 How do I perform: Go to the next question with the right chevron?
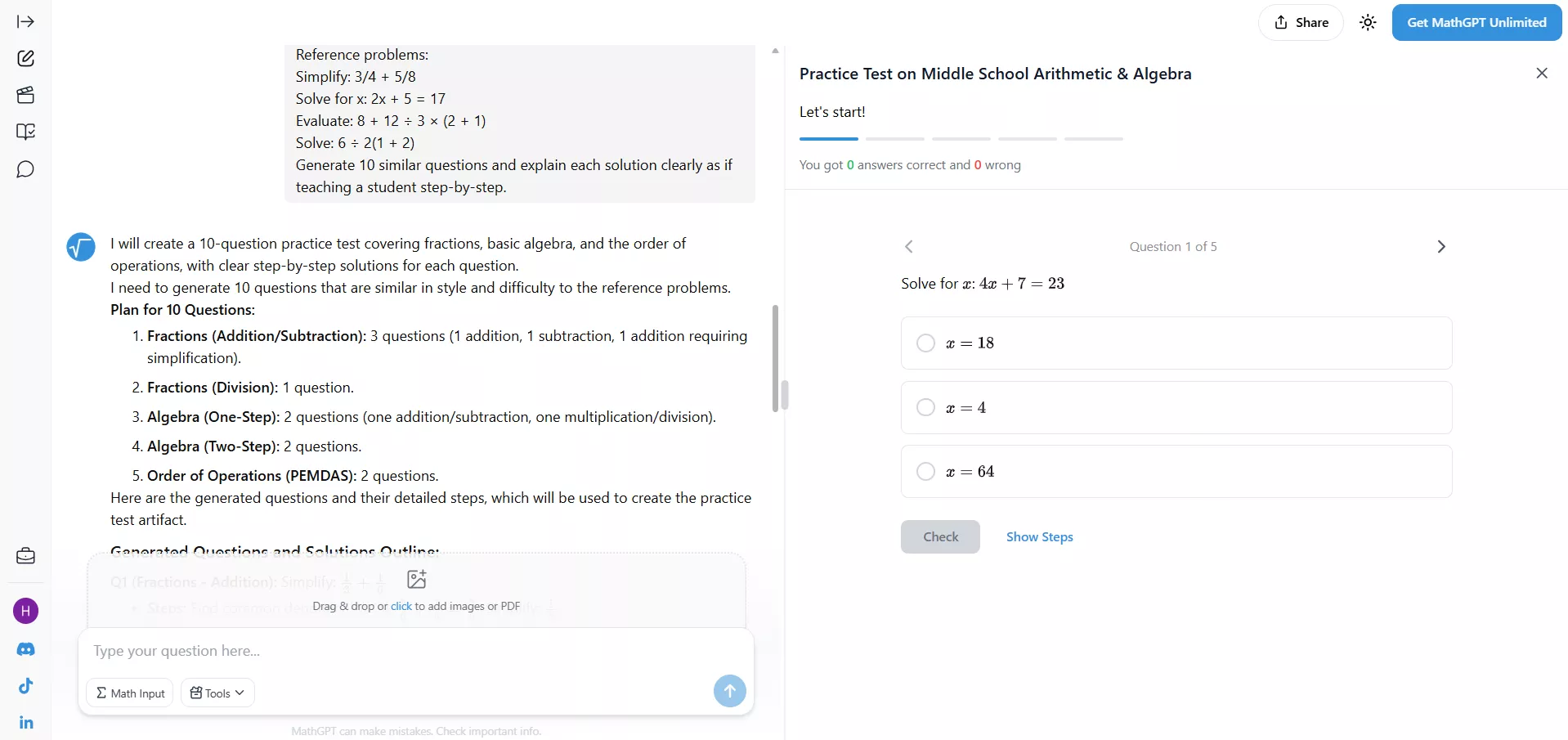(1441, 246)
